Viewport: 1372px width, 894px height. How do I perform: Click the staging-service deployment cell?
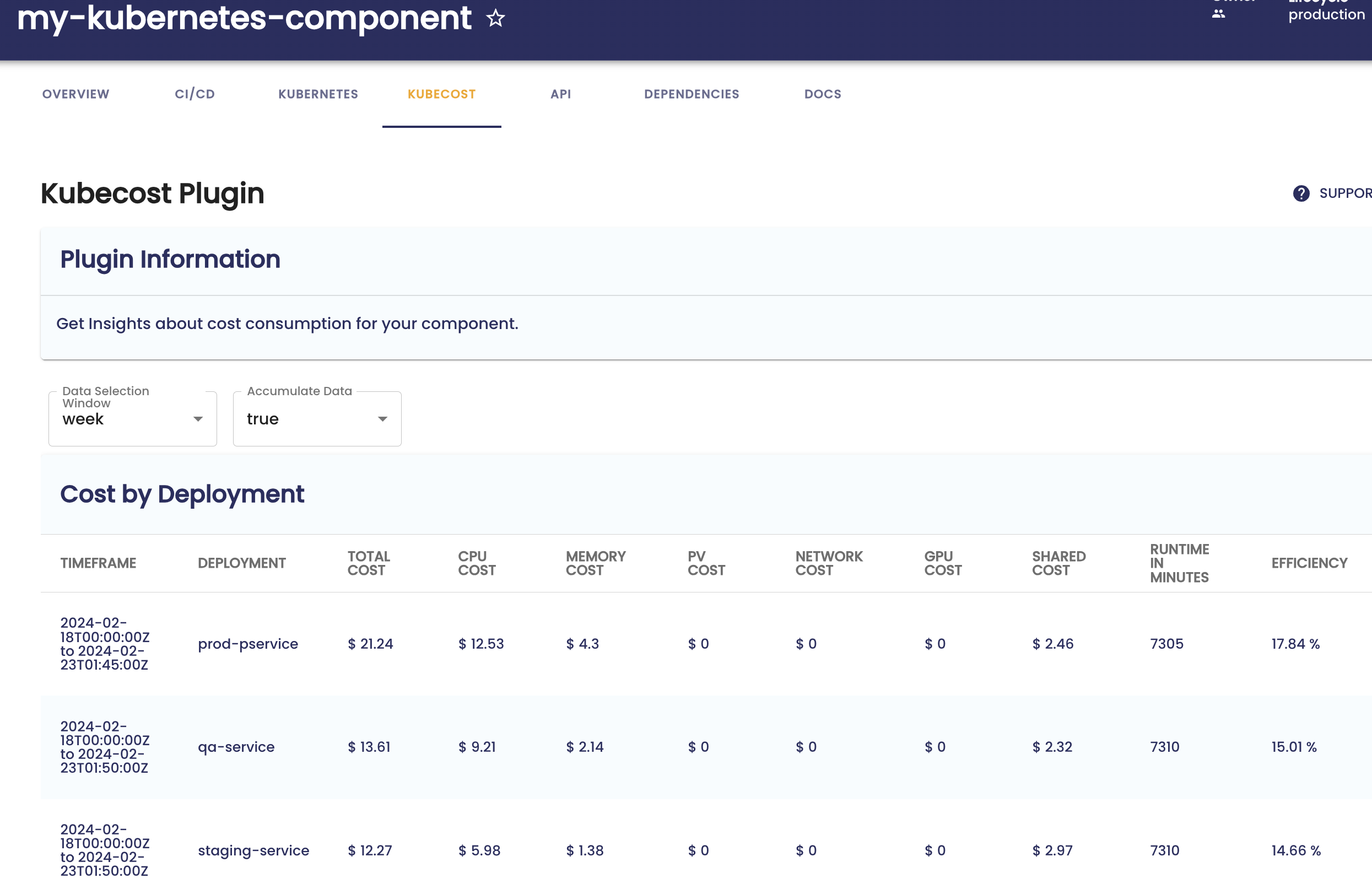point(253,850)
